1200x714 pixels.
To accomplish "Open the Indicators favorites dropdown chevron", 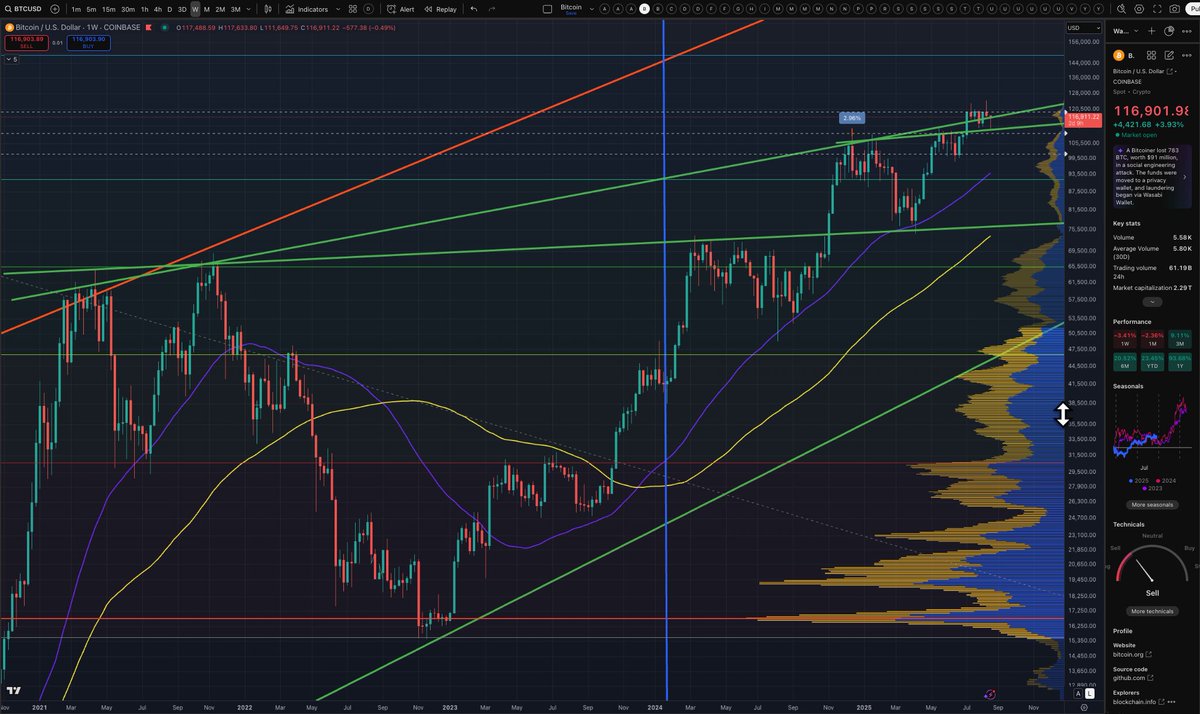I will [x=338, y=9].
